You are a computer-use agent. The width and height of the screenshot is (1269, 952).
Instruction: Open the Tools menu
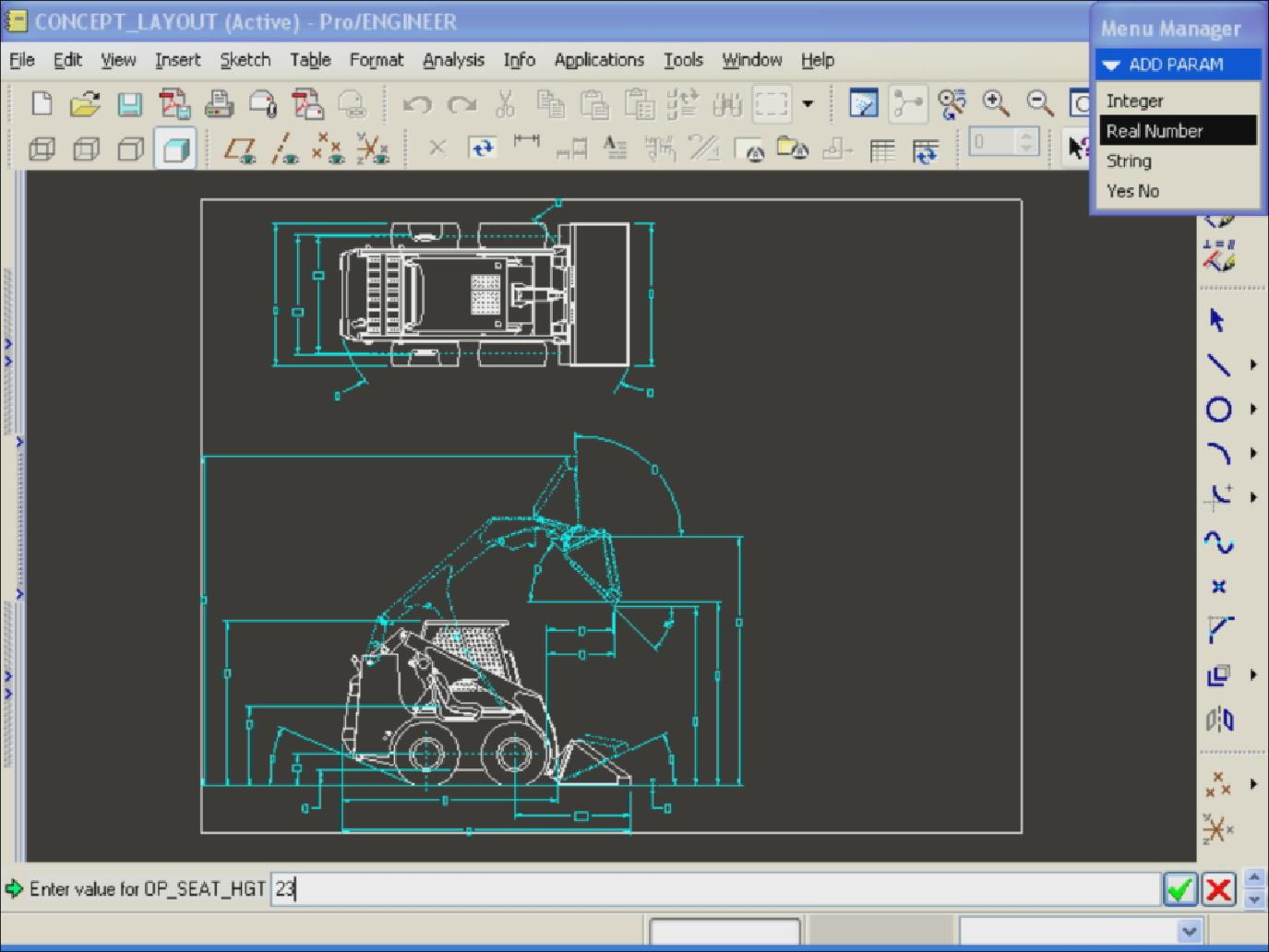coord(683,60)
